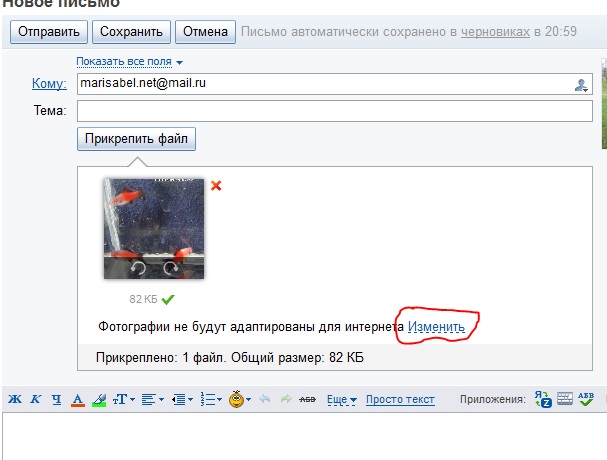Viewport: 607px width, 460px height.
Task: Rotate attached photo clockwise
Action: (x=170, y=267)
